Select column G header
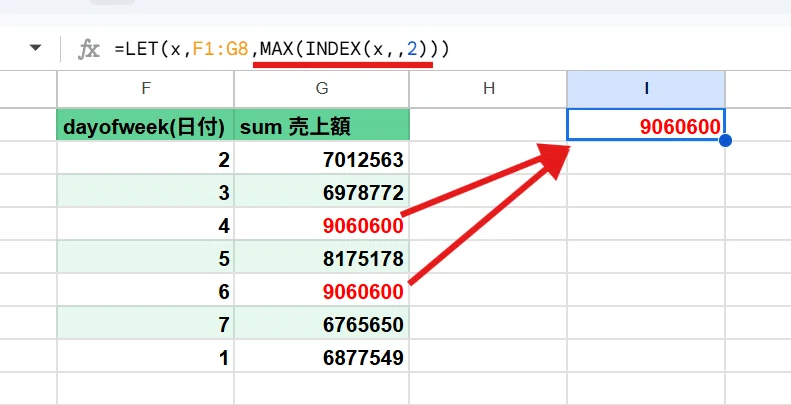Image resolution: width=791 pixels, height=405 pixels. 322,89
